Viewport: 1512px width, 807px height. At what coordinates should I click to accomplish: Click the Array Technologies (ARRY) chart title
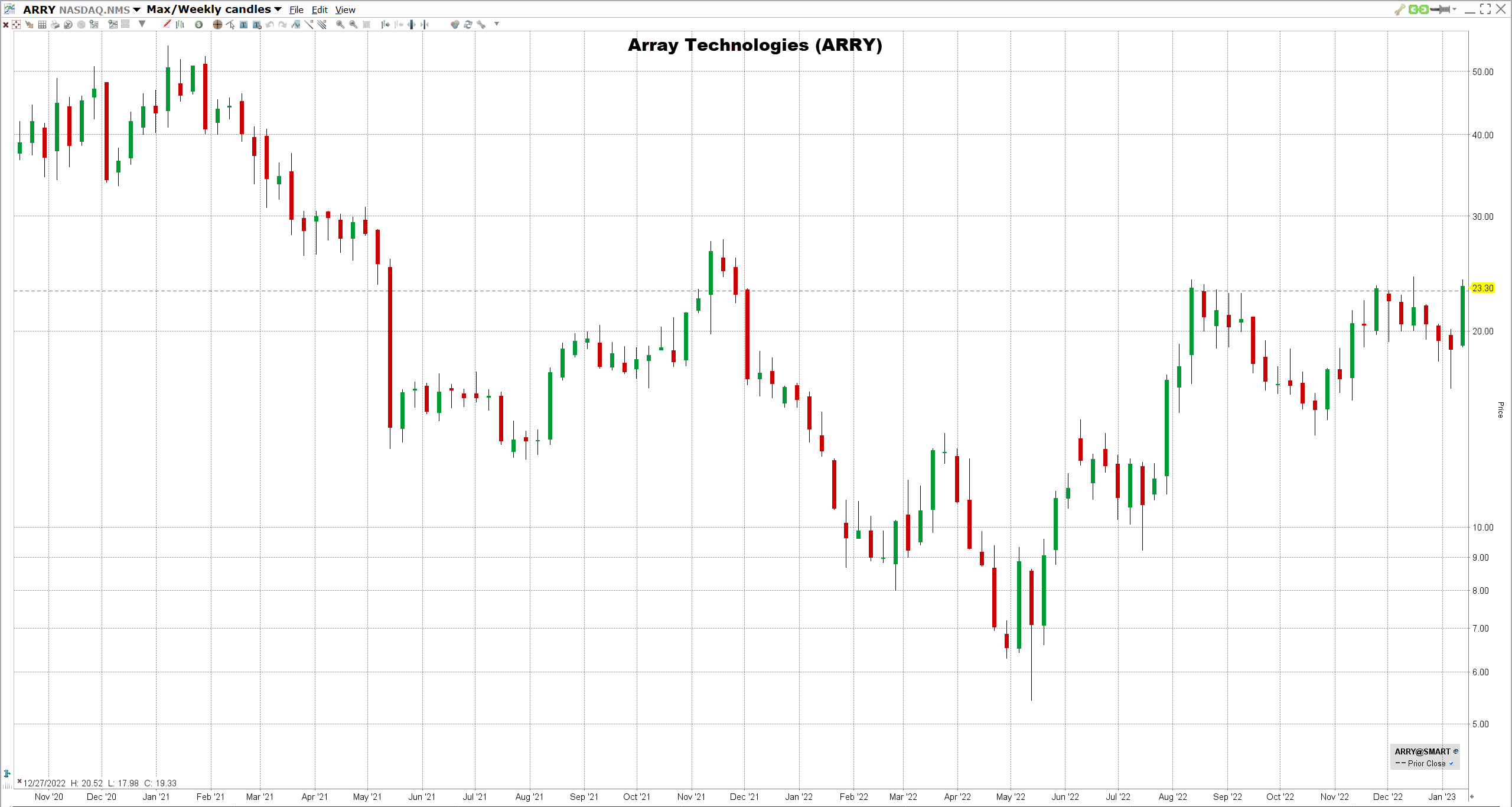pos(755,45)
